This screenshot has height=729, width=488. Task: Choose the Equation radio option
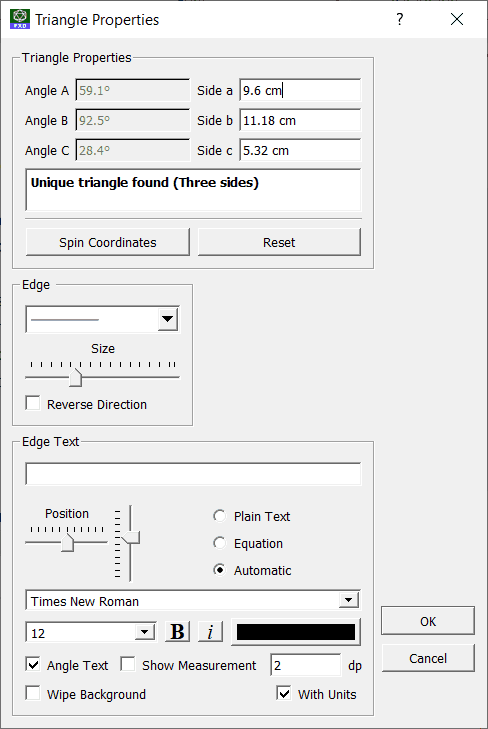pos(219,543)
